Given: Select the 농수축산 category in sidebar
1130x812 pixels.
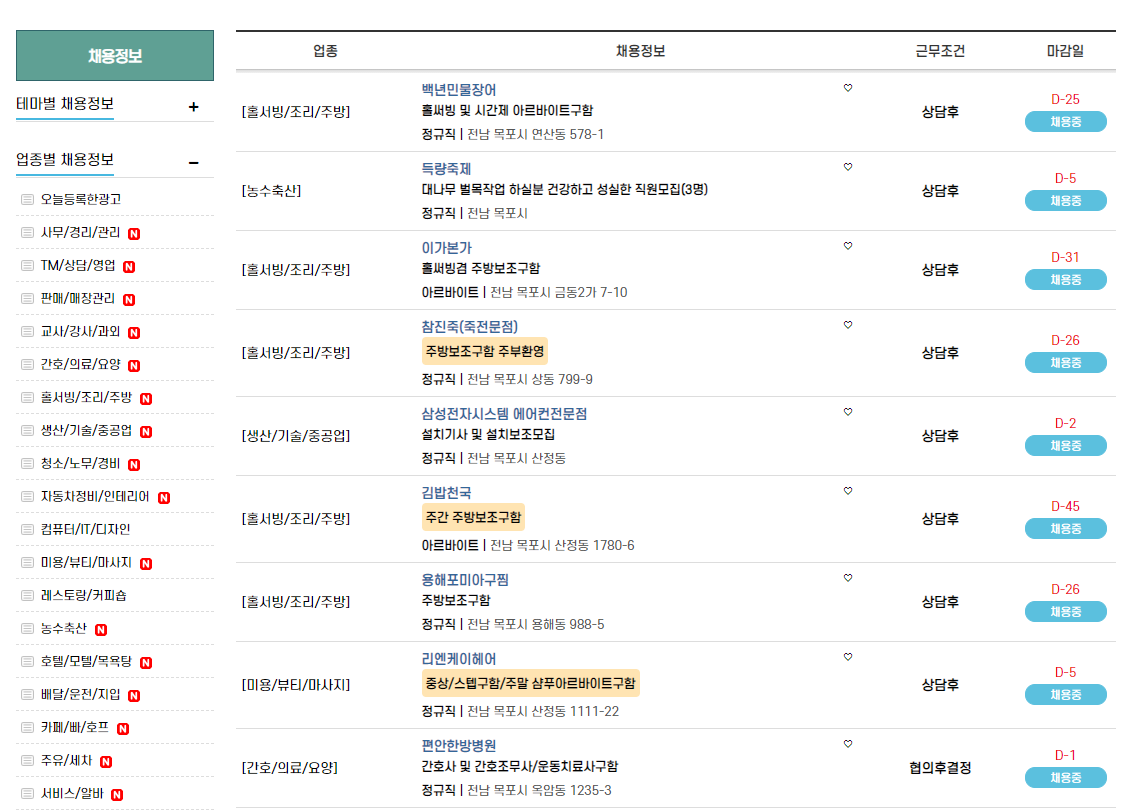Looking at the screenshot, I should click(x=63, y=629).
